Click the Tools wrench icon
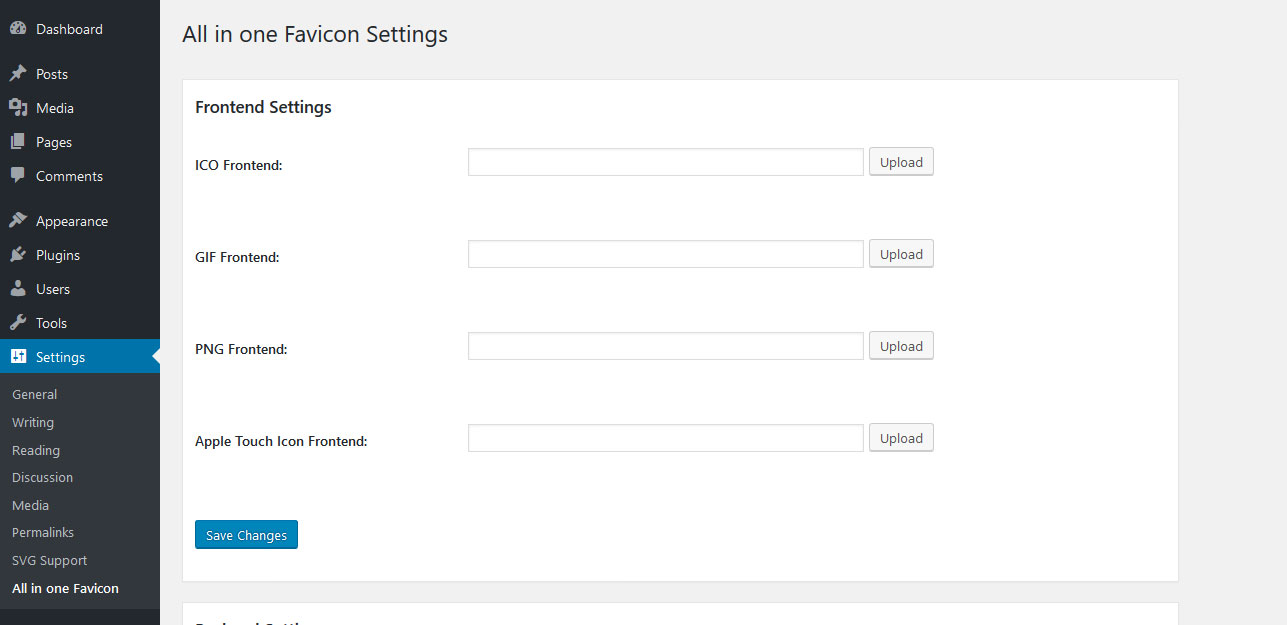The height and width of the screenshot is (625, 1287). (18, 323)
